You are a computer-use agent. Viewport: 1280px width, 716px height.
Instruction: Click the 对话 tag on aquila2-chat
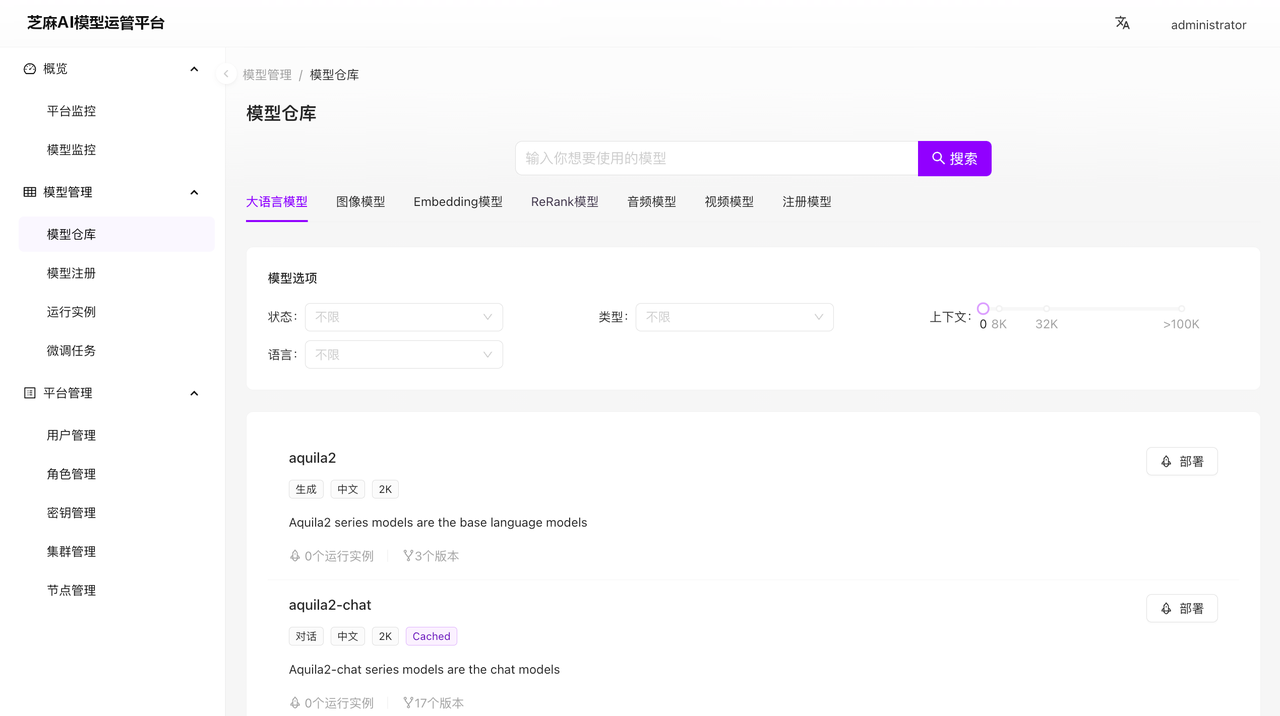pyautogui.click(x=306, y=636)
